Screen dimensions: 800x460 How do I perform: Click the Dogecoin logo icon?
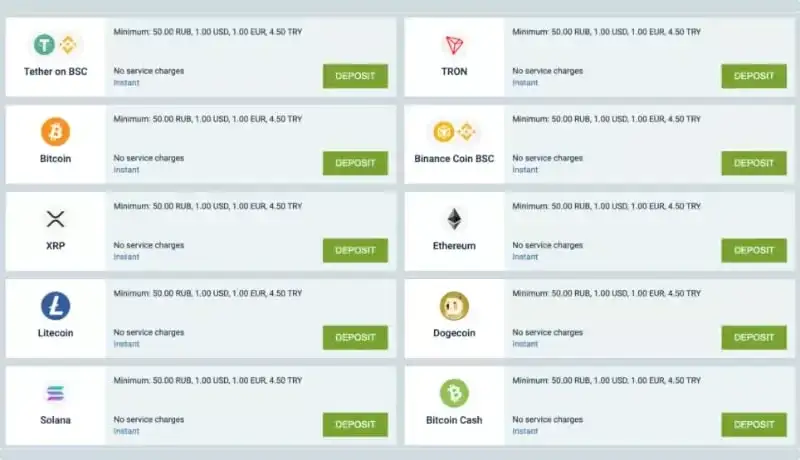click(454, 306)
